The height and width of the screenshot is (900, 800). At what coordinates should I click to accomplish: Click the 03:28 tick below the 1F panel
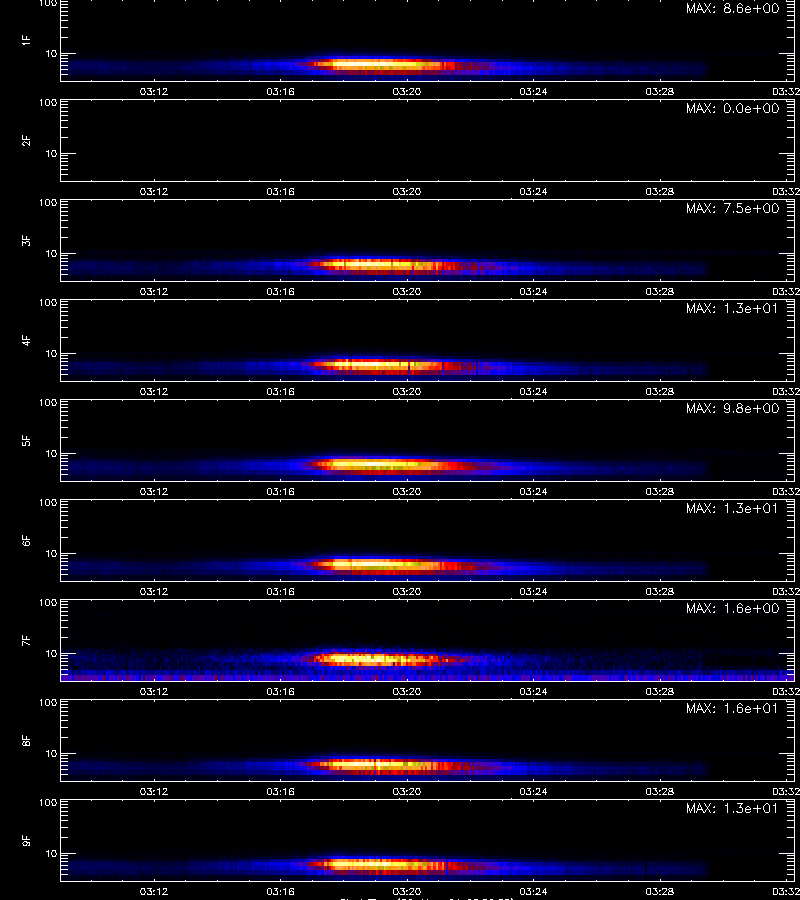click(x=659, y=91)
